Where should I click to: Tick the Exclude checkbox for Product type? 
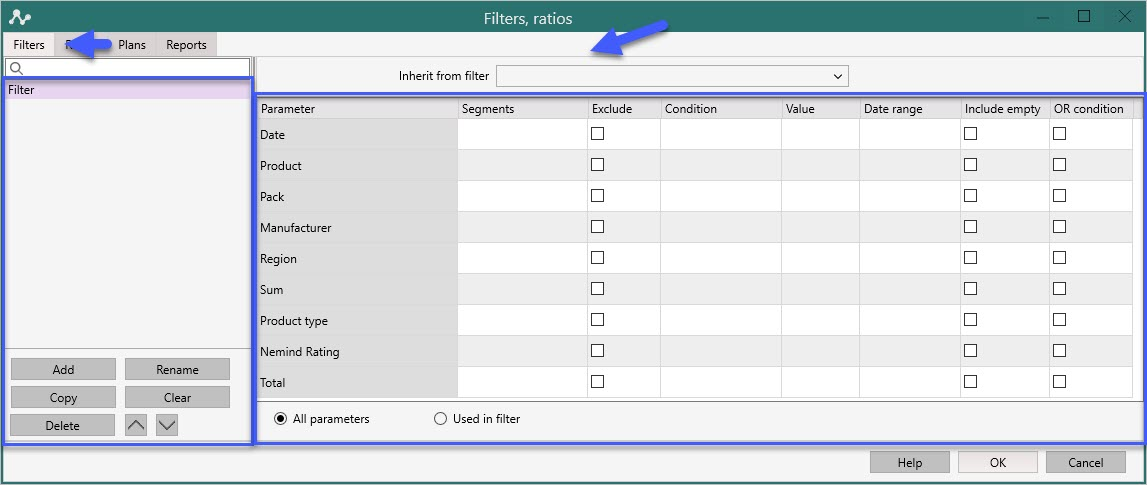pos(598,320)
